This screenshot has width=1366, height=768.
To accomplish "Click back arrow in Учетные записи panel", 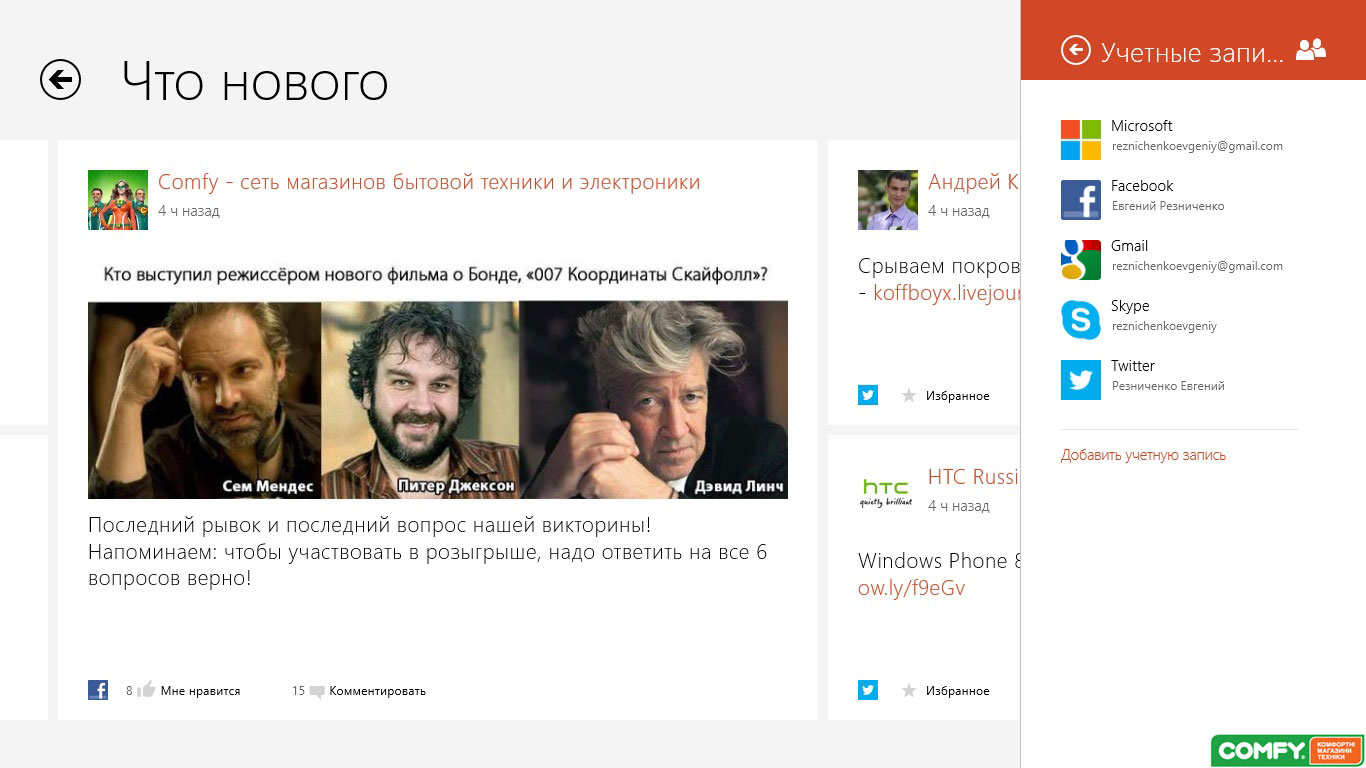I will tap(1075, 50).
